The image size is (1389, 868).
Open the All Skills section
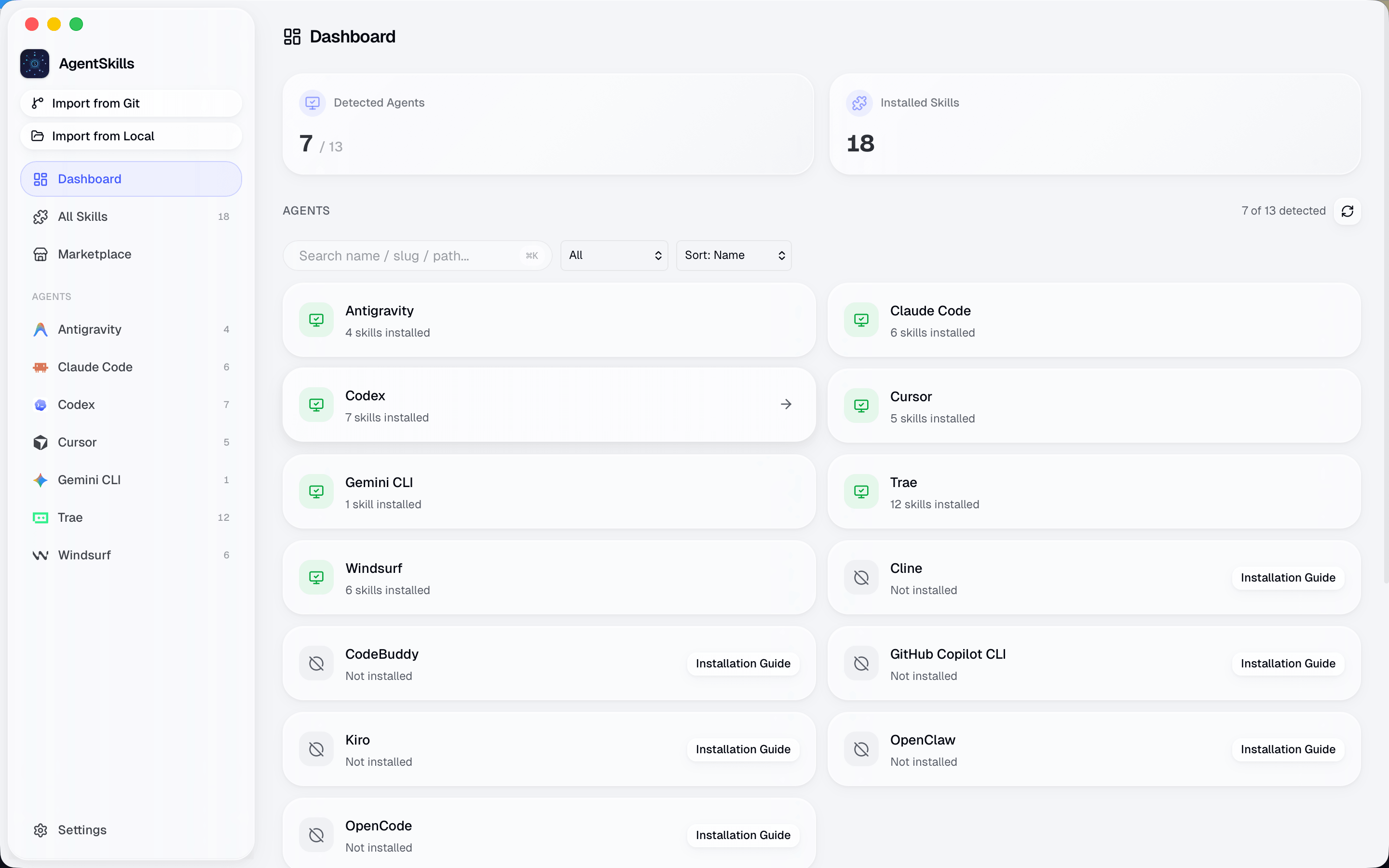tap(82, 217)
